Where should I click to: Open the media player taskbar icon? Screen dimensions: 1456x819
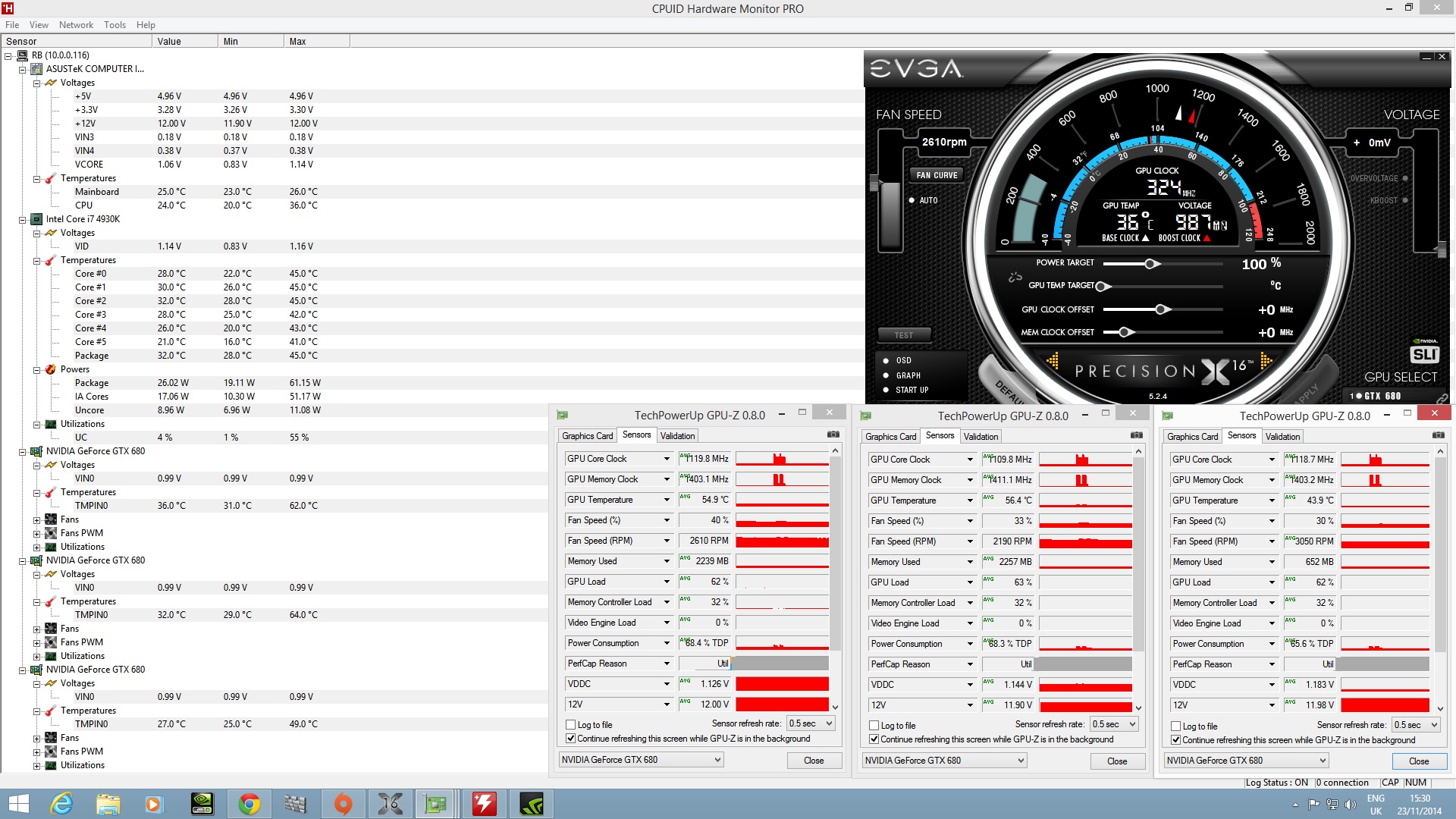(x=154, y=804)
